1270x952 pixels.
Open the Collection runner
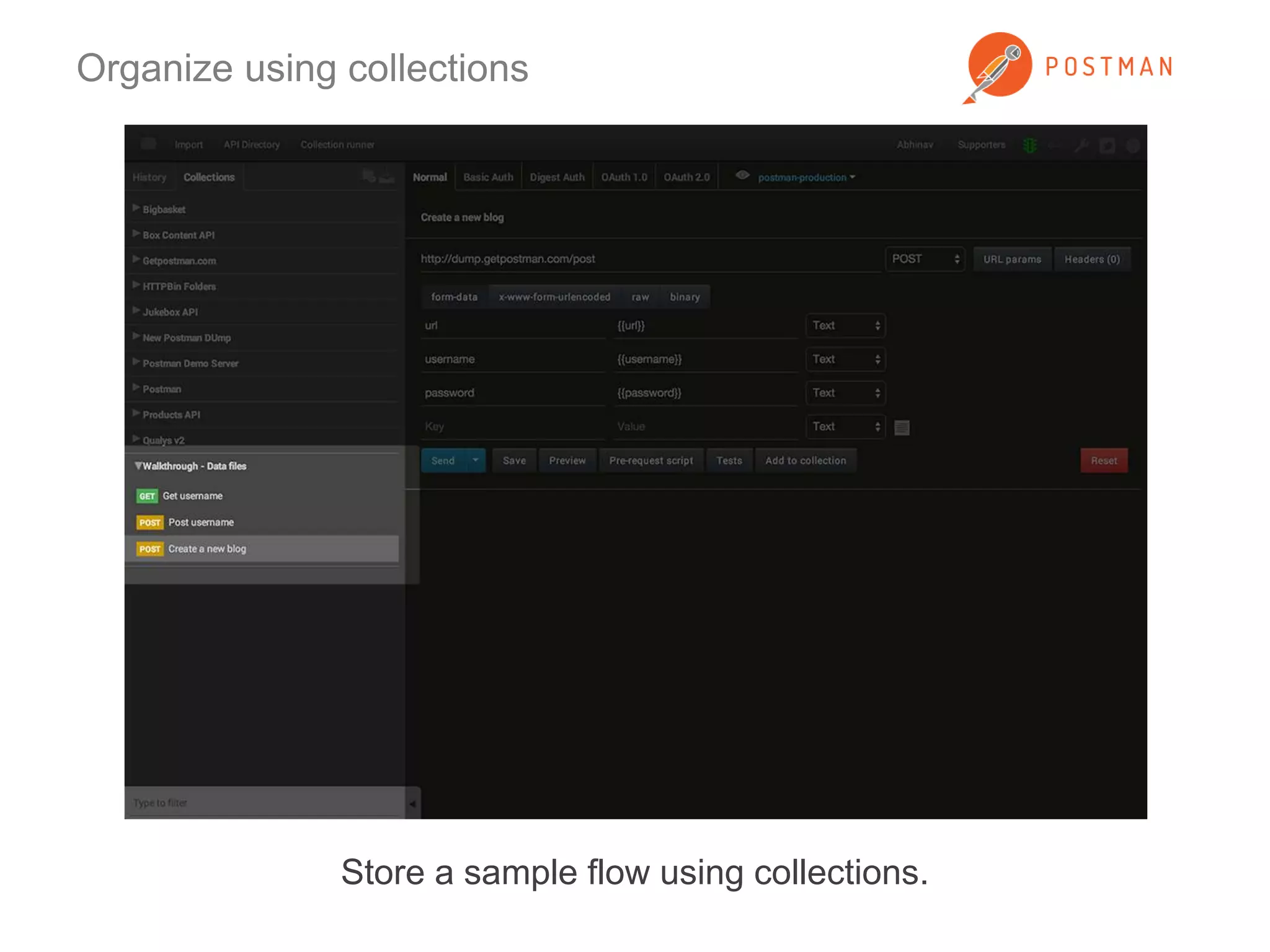coord(338,144)
